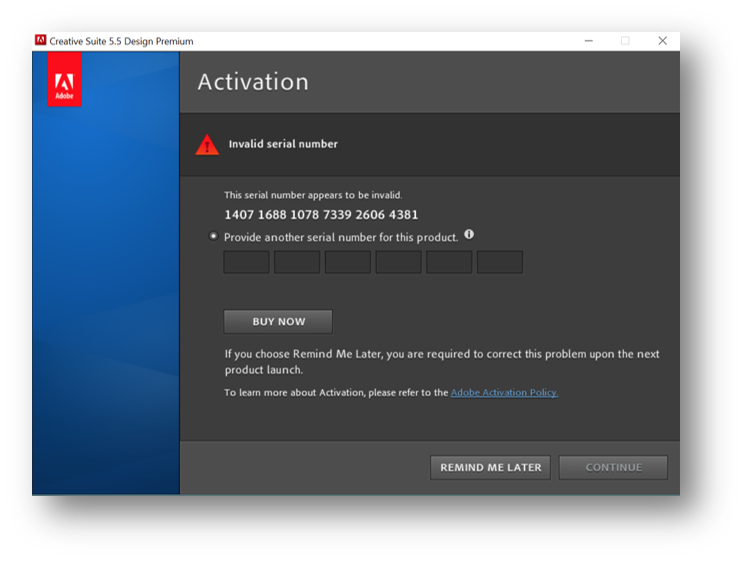Minimize the Creative Suite window
Screen dimensions: 745x561
coord(589,41)
